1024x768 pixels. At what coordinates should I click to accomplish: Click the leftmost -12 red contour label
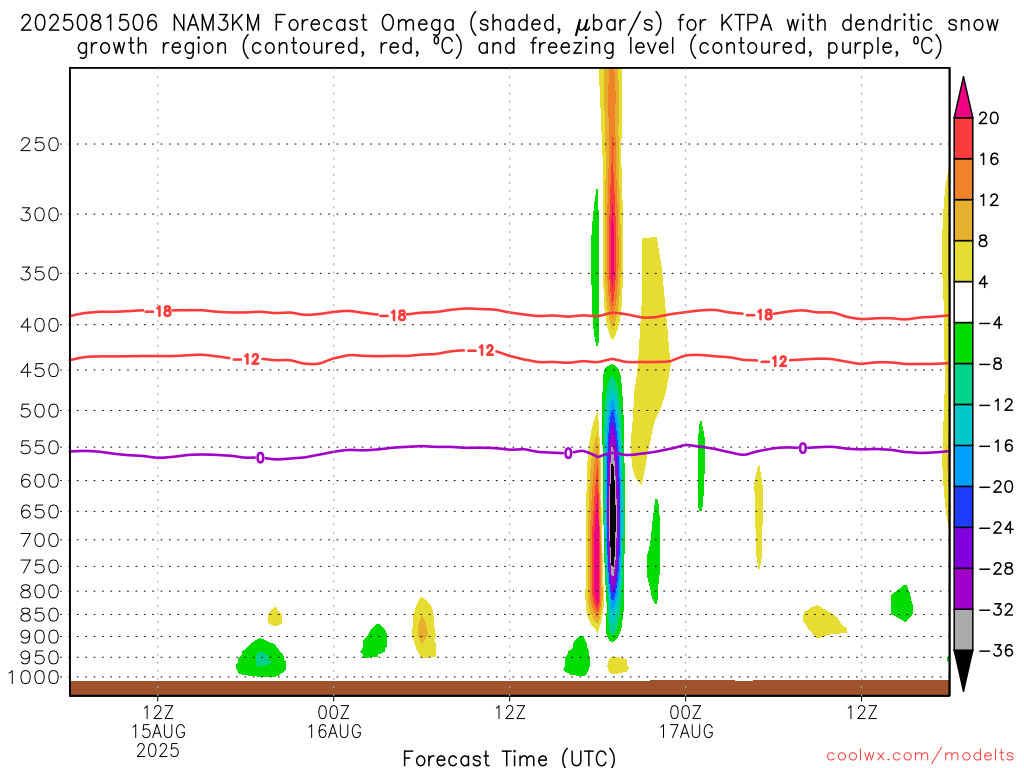coord(246,359)
